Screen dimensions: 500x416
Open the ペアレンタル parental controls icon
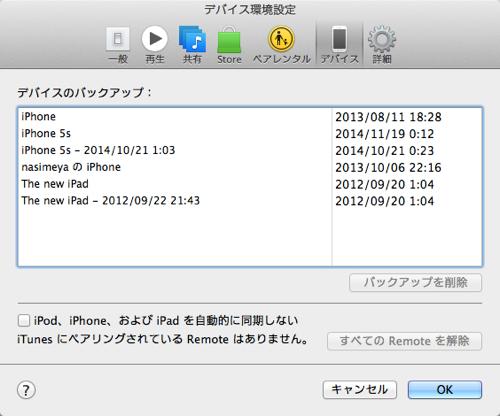coord(281,45)
